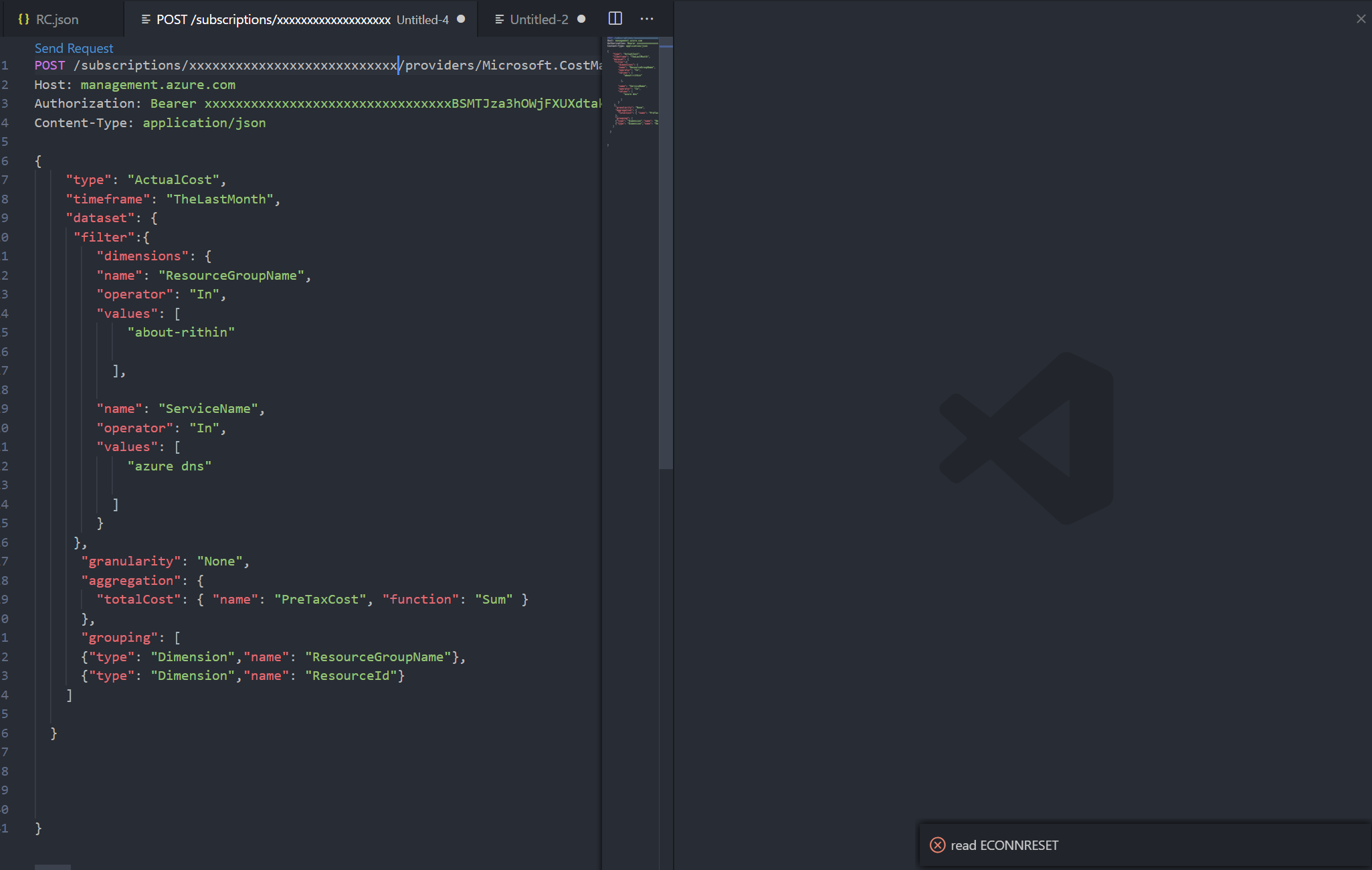
Task: Click the JSON braces icon on RC.json tab
Action: tap(23, 19)
